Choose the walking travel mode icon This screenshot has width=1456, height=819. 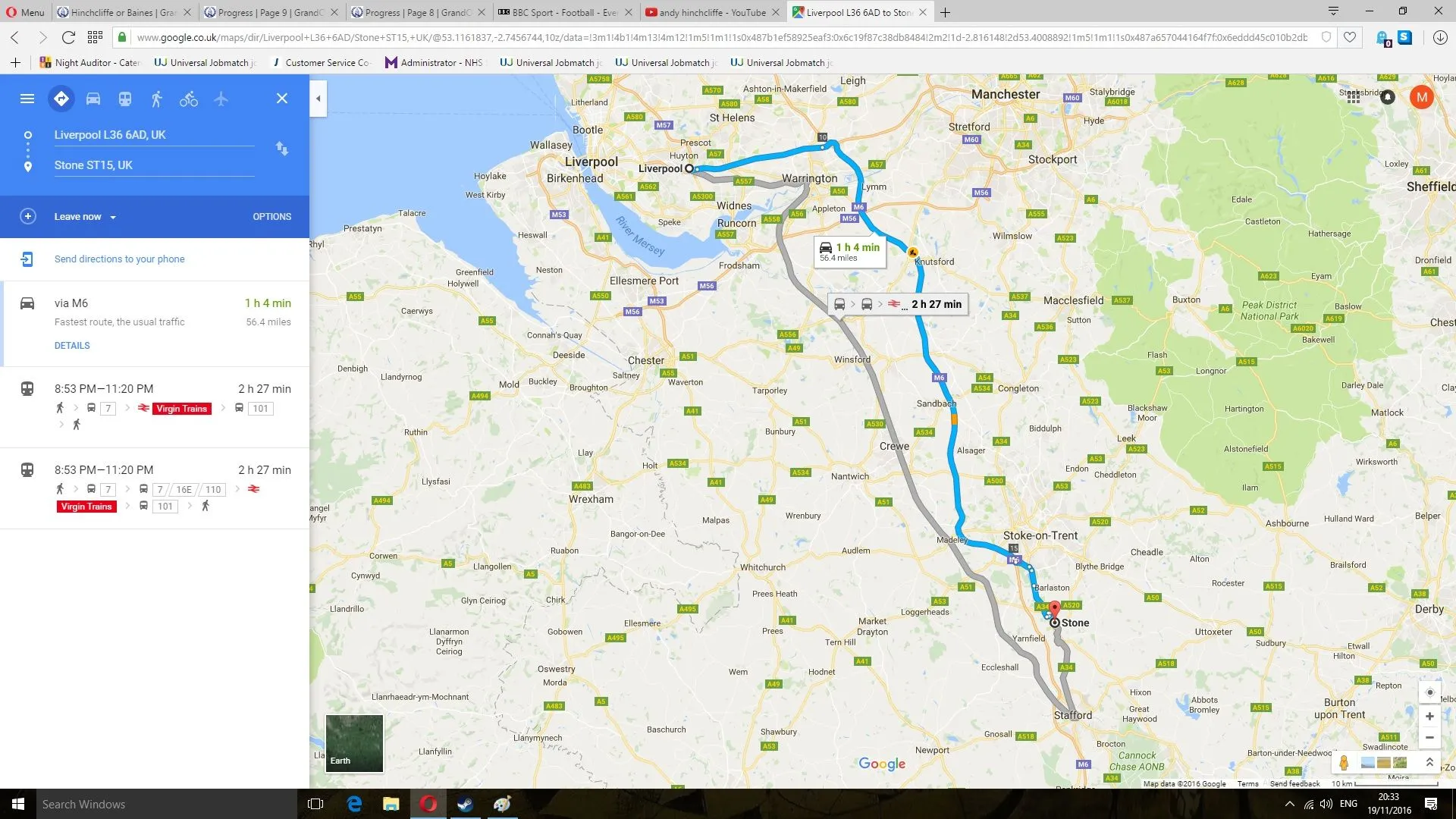[x=157, y=99]
